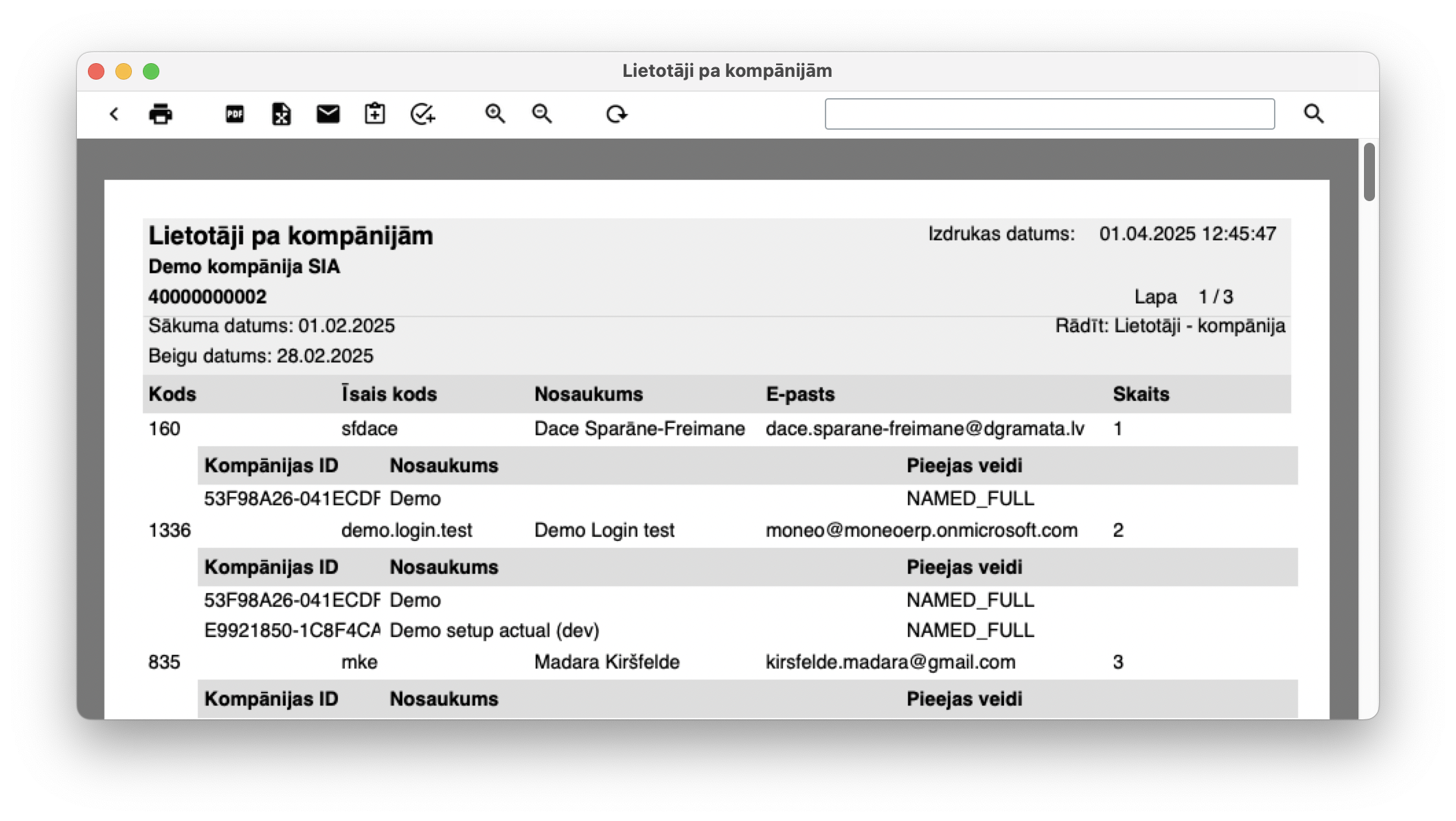Screen dimensions: 1456x821
Task: Export the report as PDF
Action: pyautogui.click(x=235, y=114)
